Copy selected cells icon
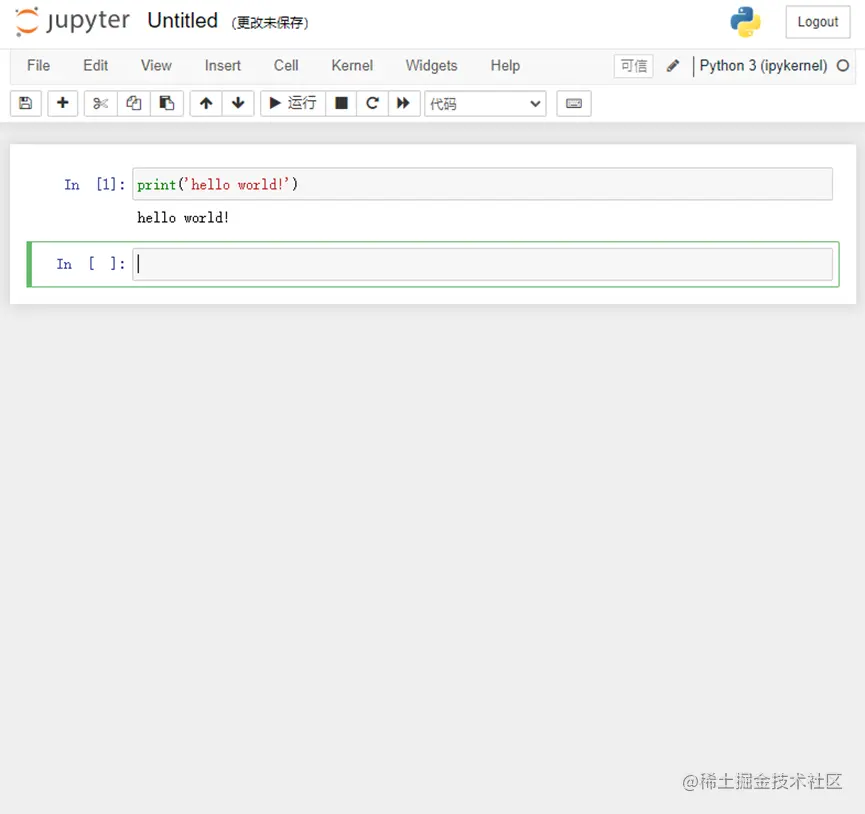The image size is (865, 814). pos(134,103)
